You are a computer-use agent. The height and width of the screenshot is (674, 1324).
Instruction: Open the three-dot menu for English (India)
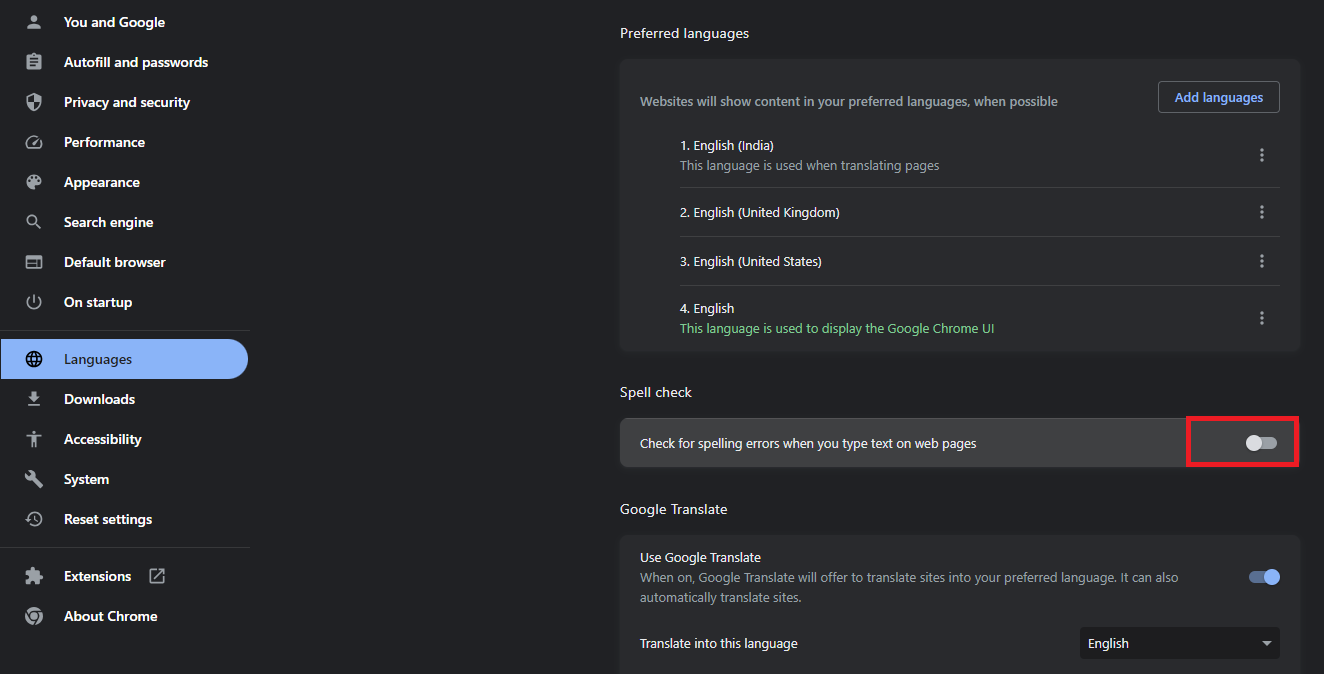(x=1262, y=155)
